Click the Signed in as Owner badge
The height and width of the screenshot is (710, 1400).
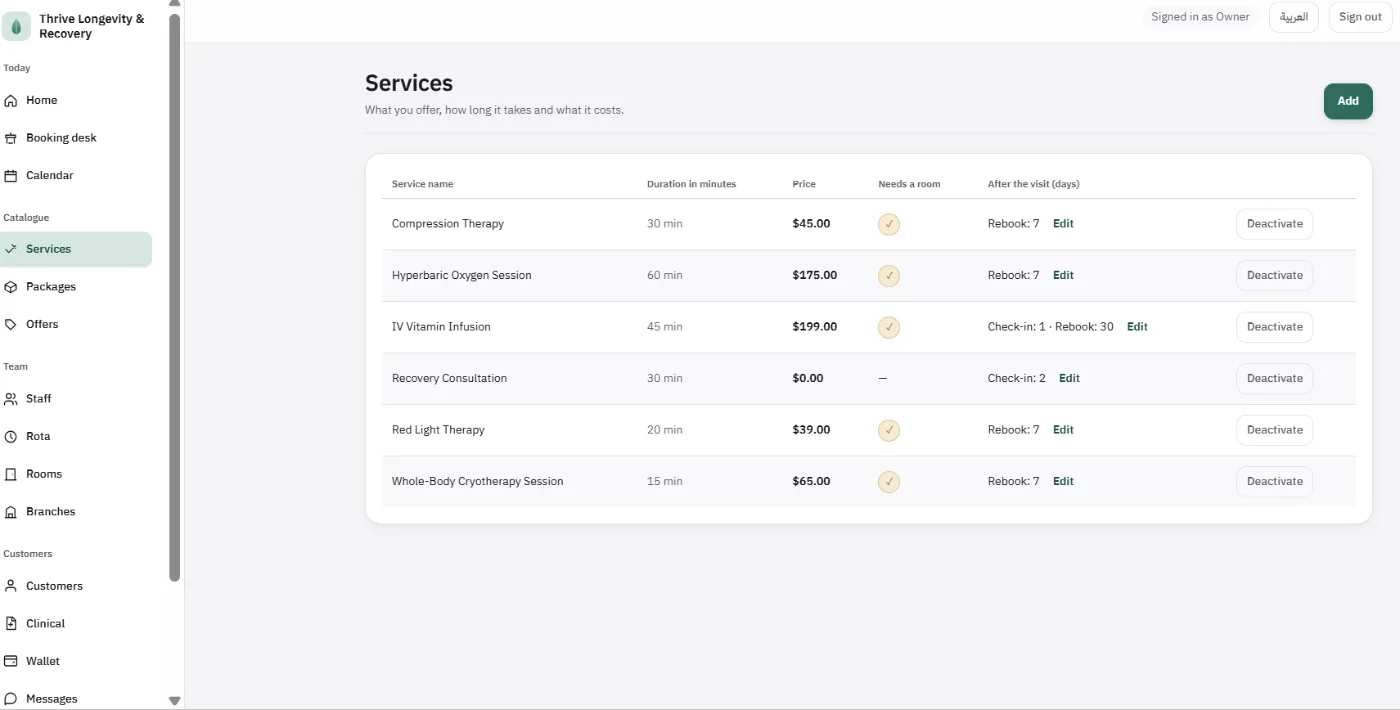click(1200, 17)
